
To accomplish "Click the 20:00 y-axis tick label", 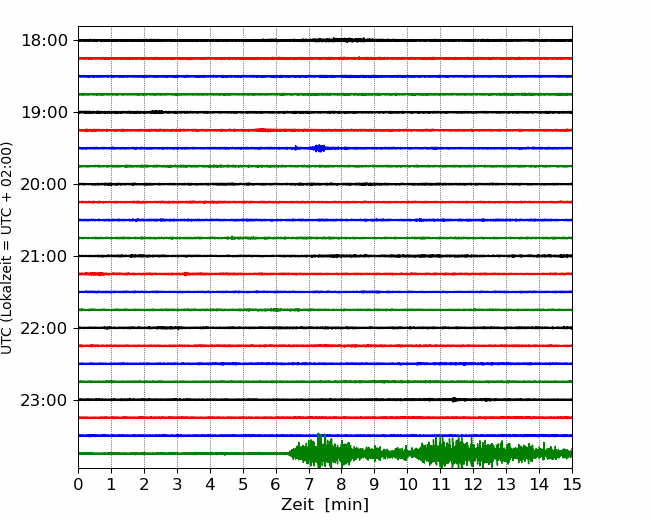I will tap(44, 185).
